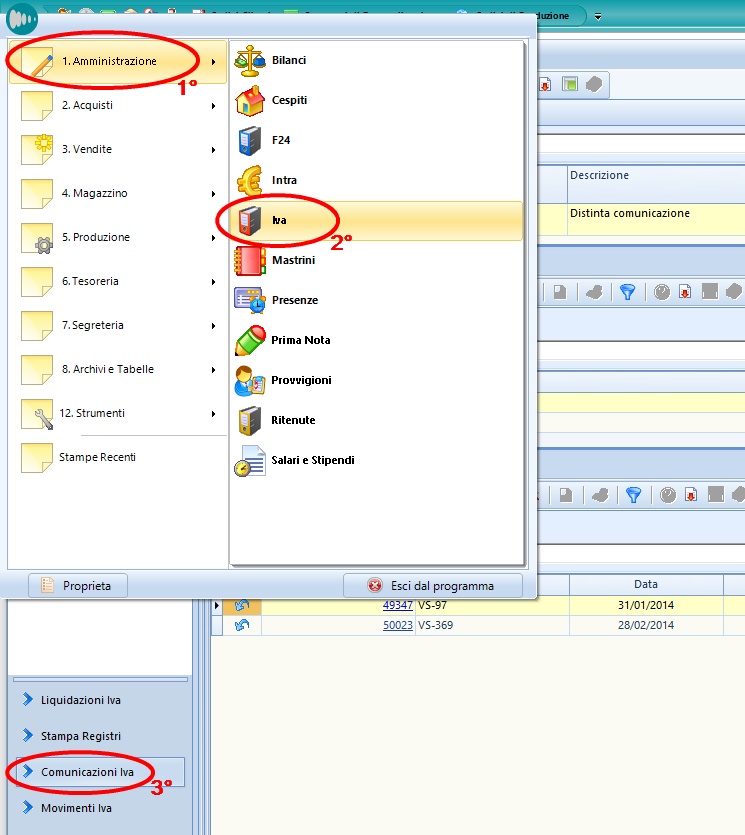Open Presenze attendance icon
This screenshot has height=835, width=745.
pos(248,300)
